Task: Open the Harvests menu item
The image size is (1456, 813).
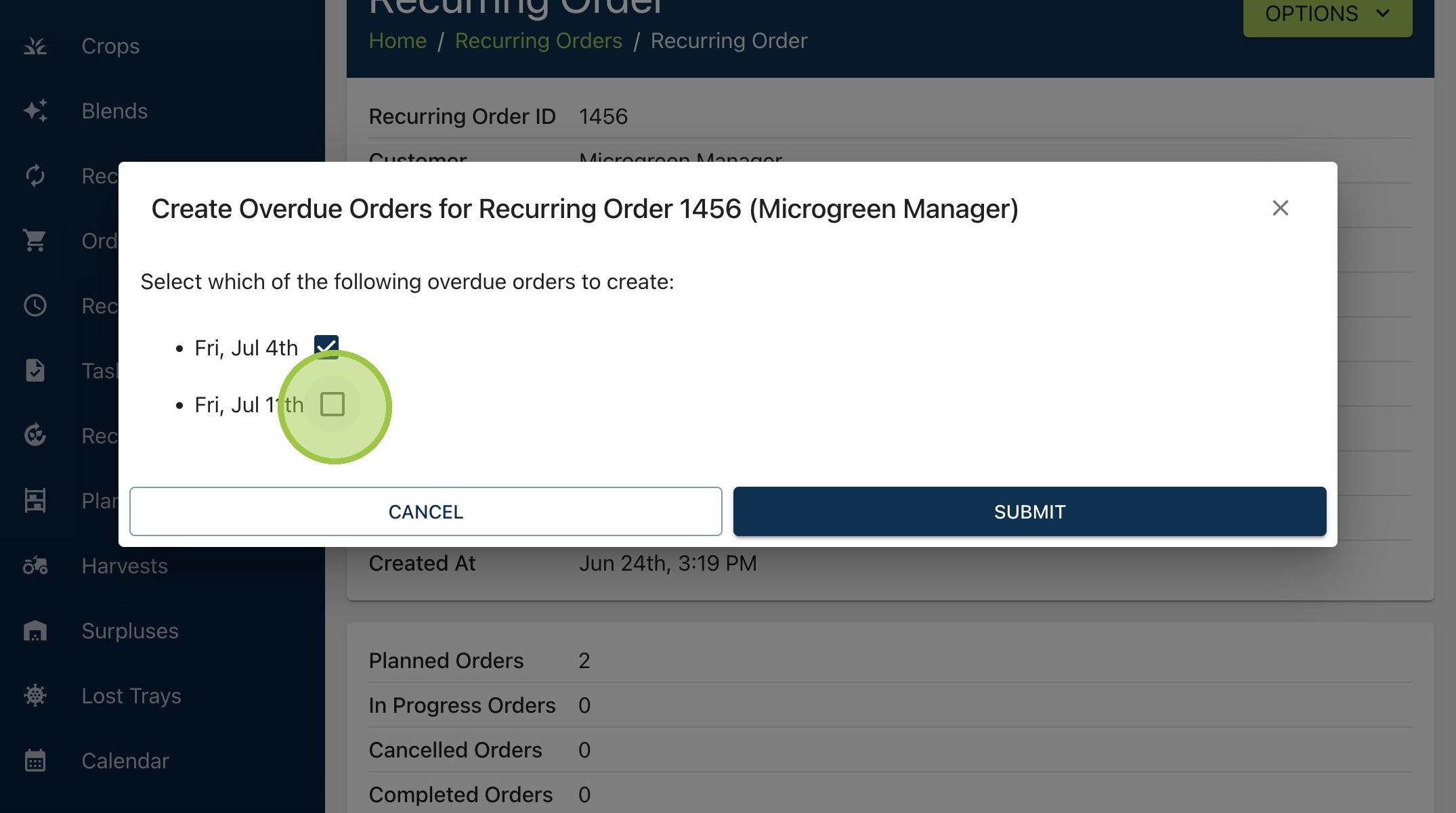Action: pyautogui.click(x=125, y=566)
